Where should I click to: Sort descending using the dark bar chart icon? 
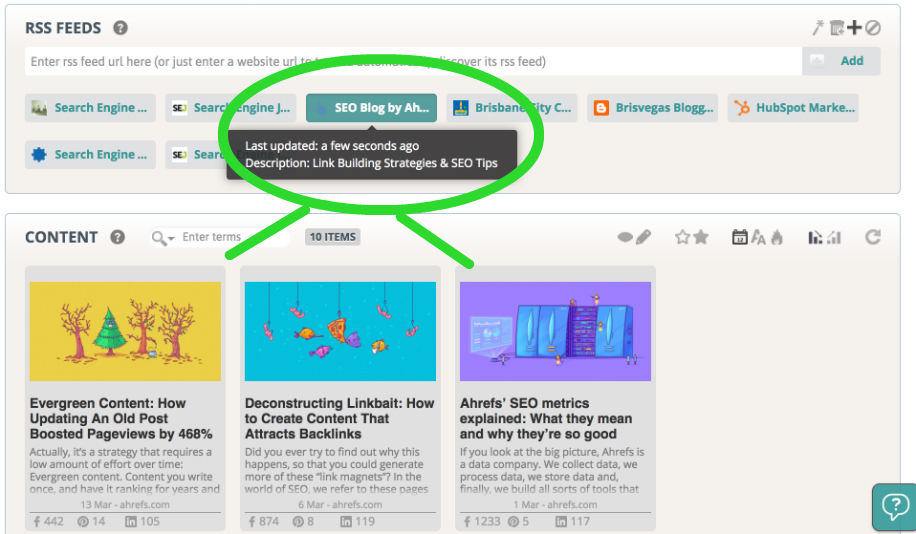pyautogui.click(x=815, y=237)
